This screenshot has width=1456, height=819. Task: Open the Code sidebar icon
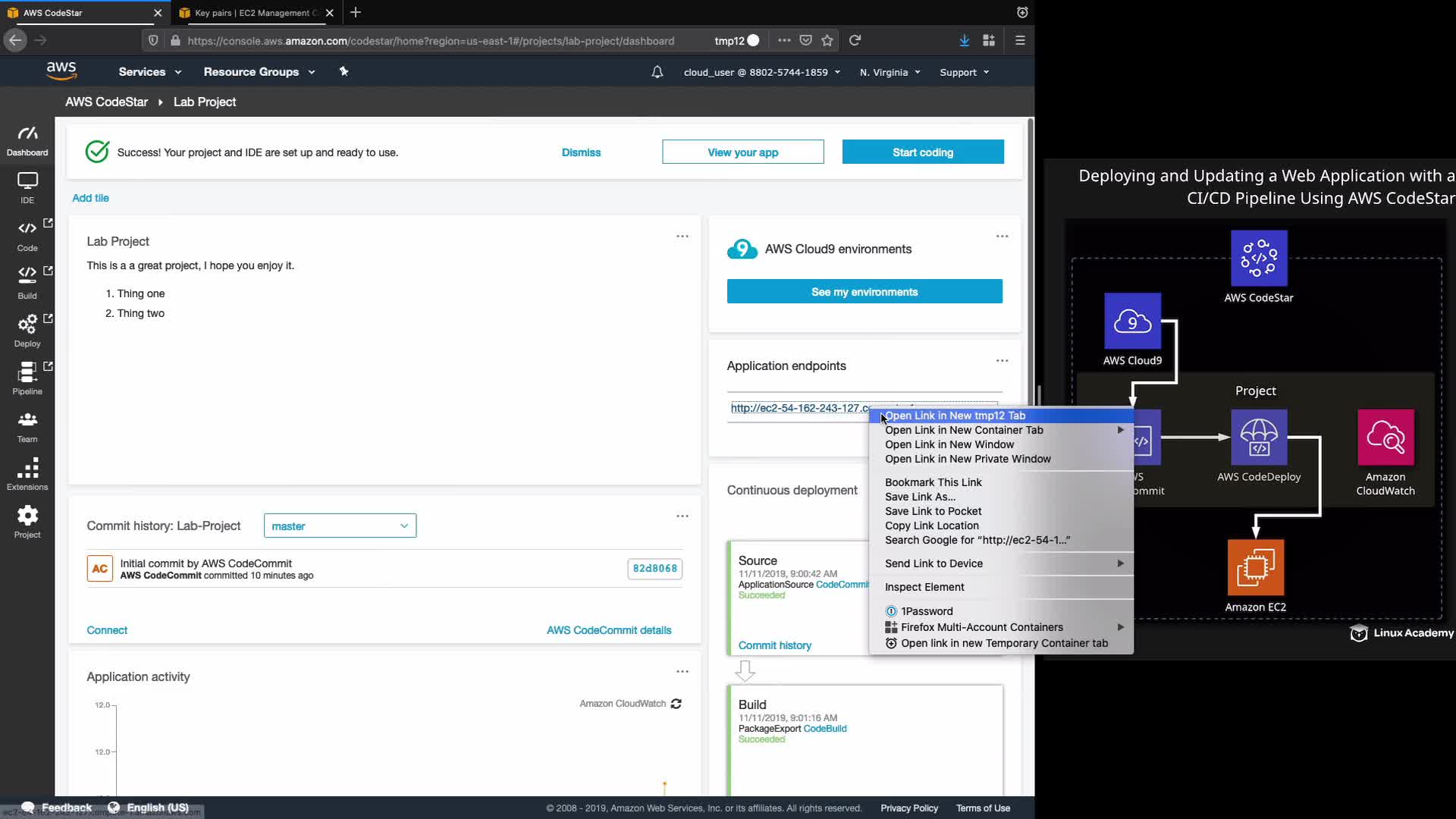click(27, 234)
